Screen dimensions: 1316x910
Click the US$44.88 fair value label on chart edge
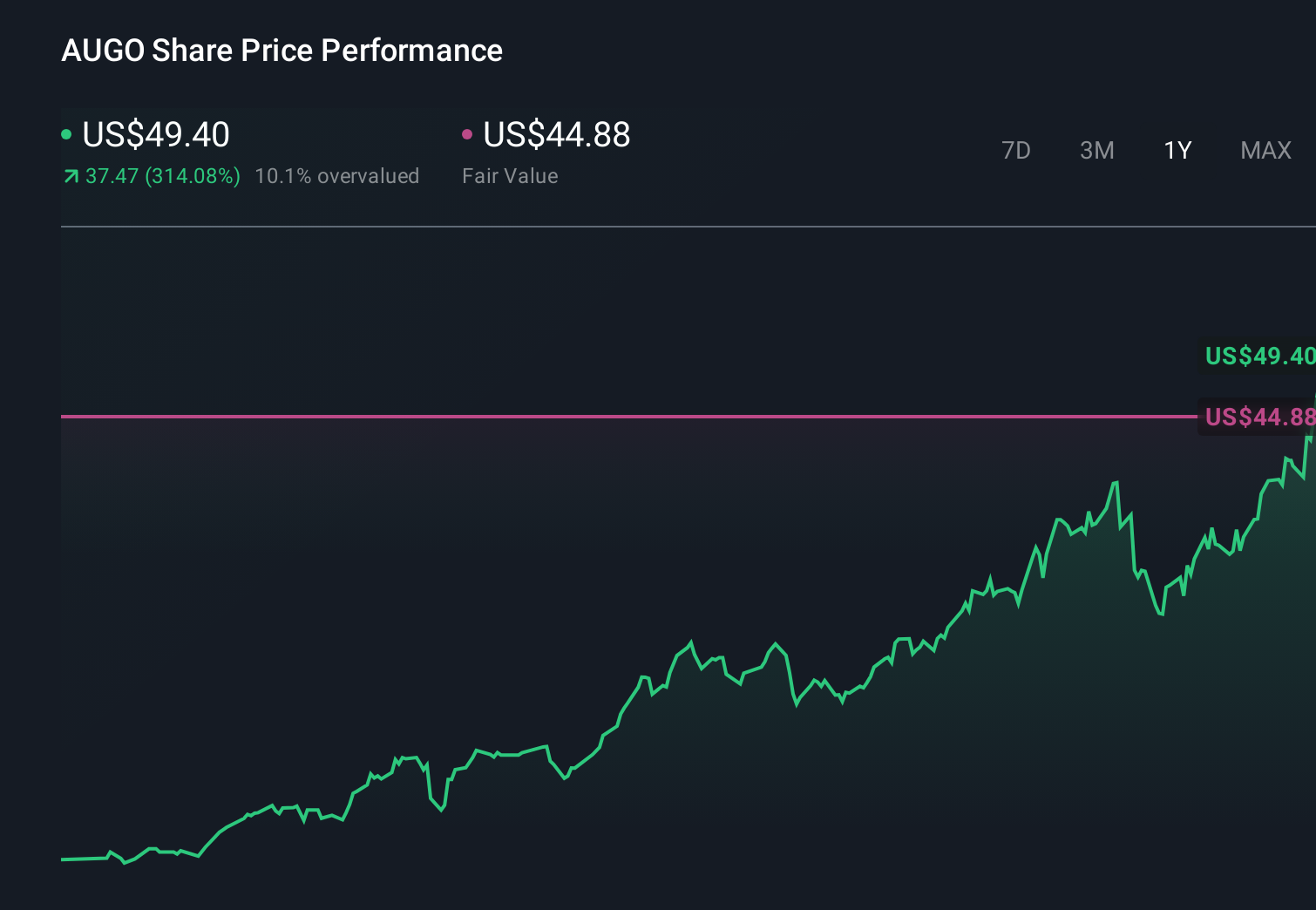click(1258, 417)
